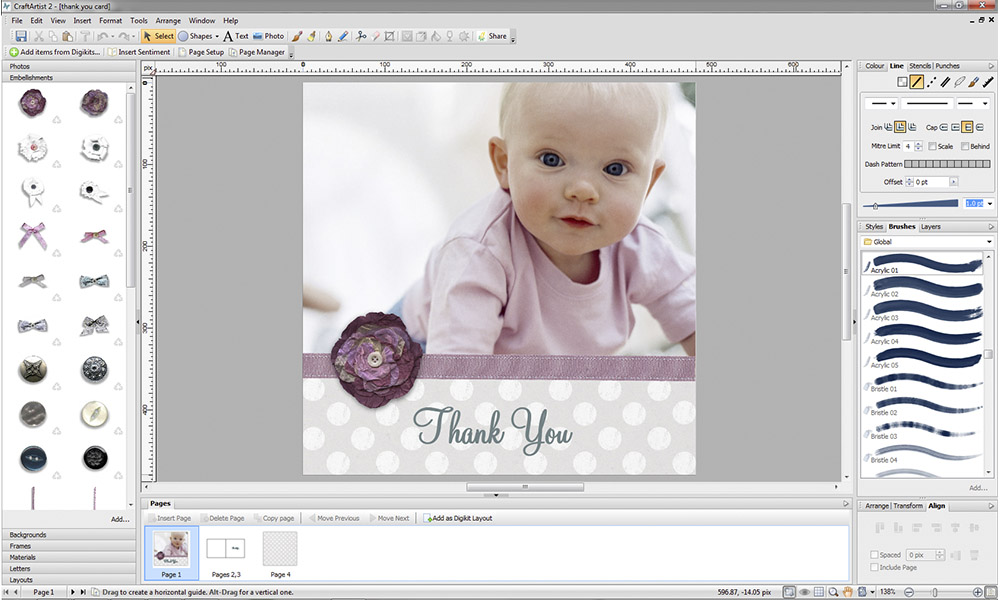Click the Page Setup button
This screenshot has width=1000, height=600.
201,52
